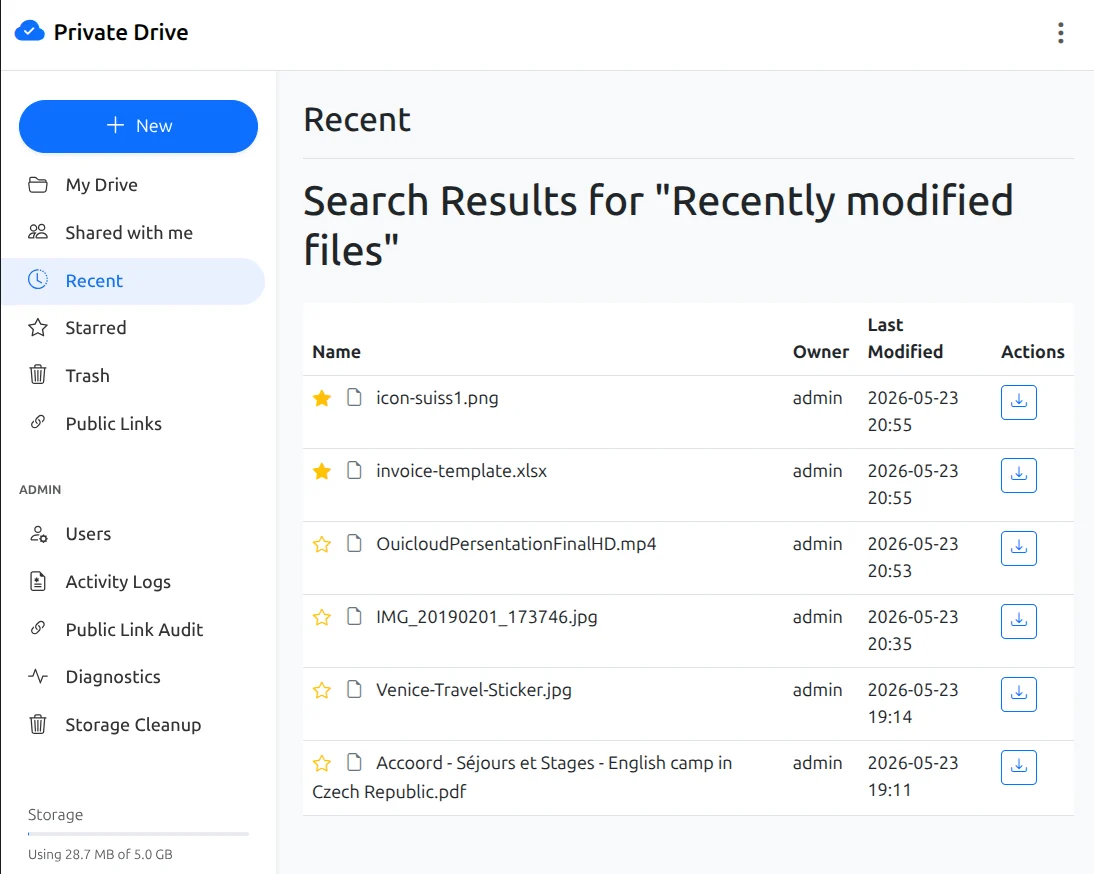The image size is (1094, 874).
Task: Star the Accoord English camp PDF
Action: (322, 763)
